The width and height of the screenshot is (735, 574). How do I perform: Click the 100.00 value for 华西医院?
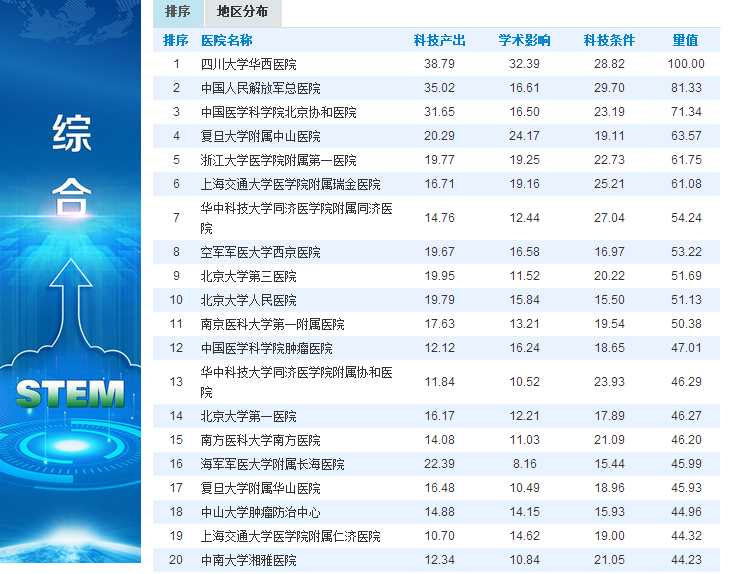point(686,64)
